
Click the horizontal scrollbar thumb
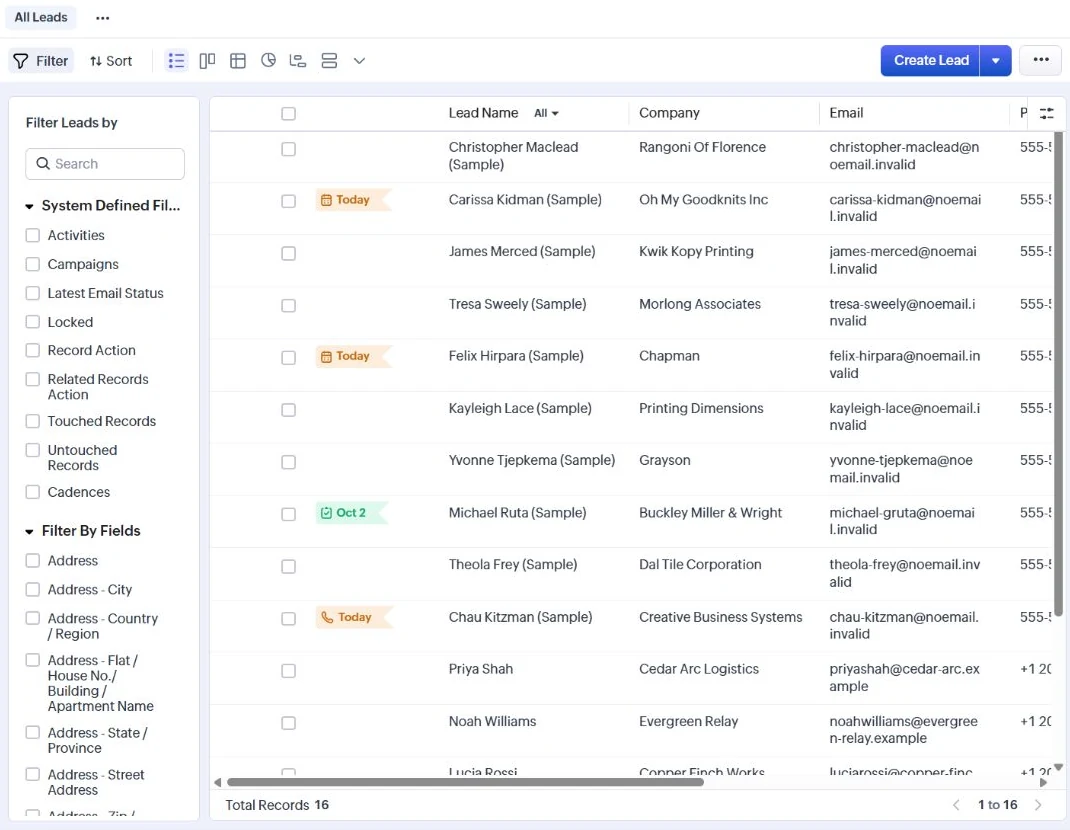[x=465, y=782]
